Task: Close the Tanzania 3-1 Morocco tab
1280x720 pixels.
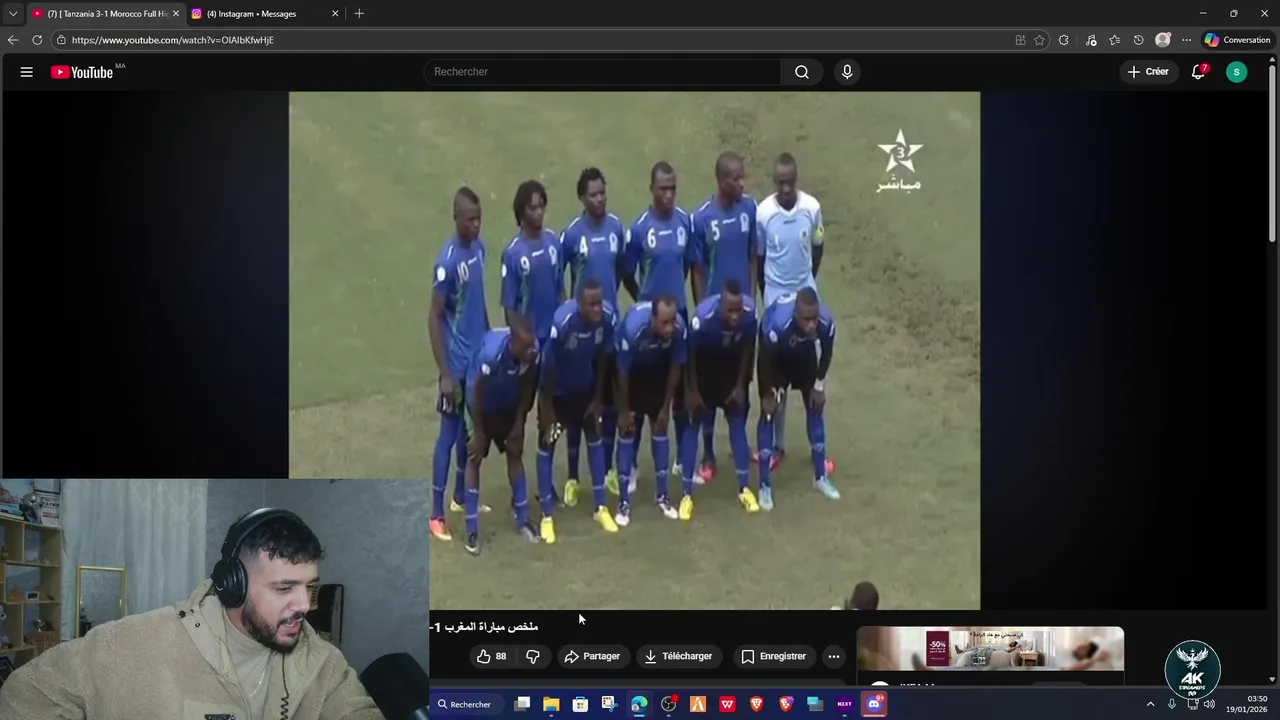Action: [175, 14]
